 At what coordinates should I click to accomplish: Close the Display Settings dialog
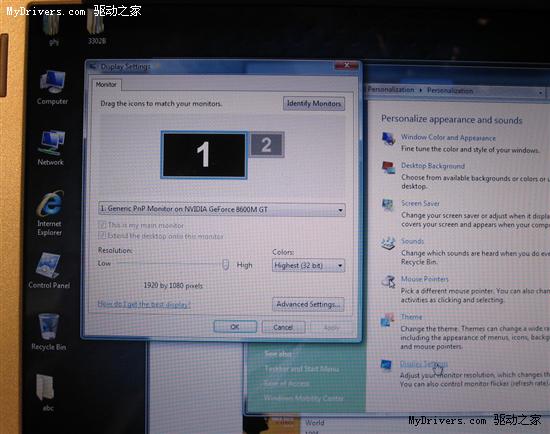click(x=346, y=65)
